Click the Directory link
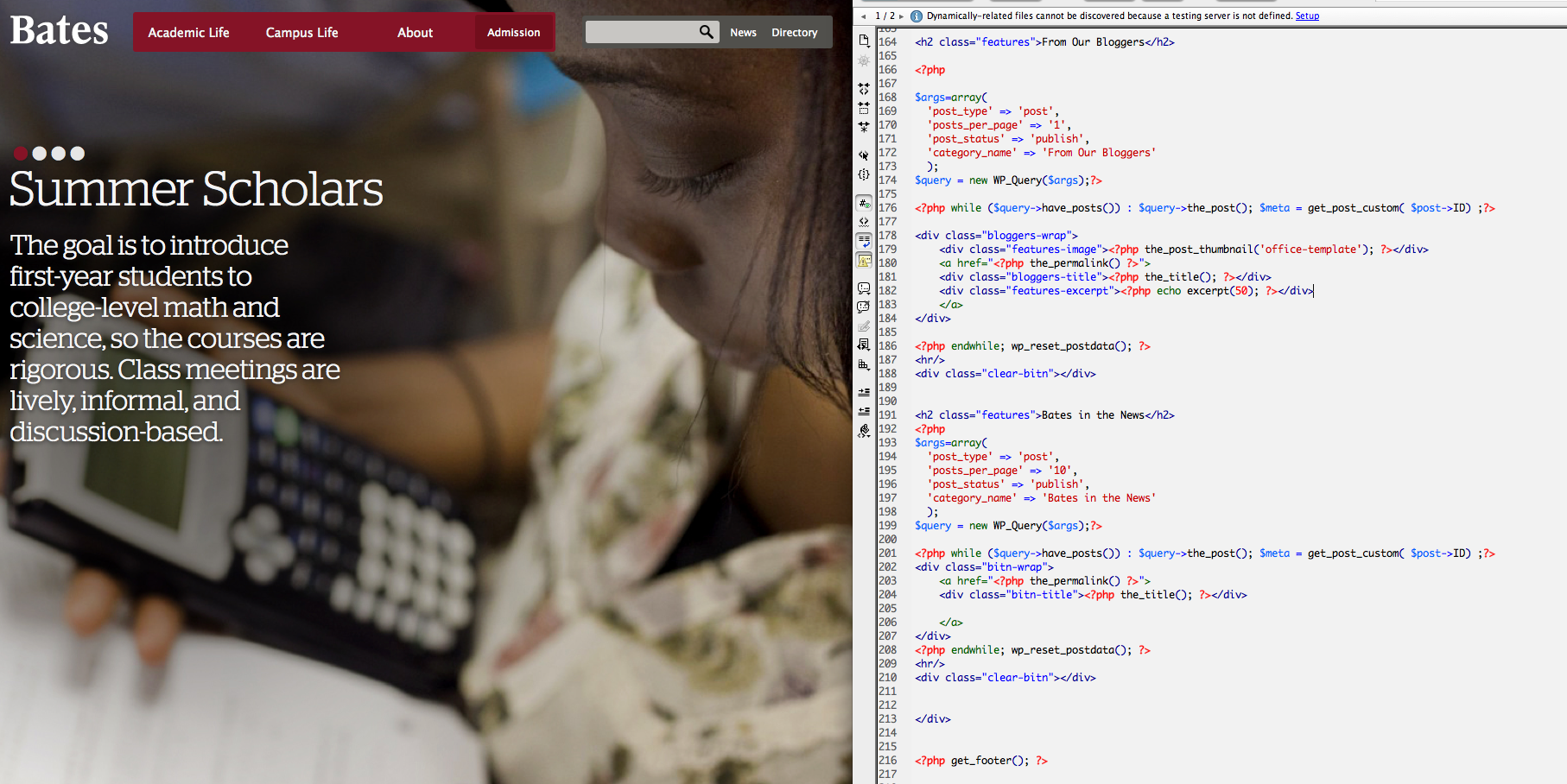The width and height of the screenshot is (1567, 784). point(794,33)
